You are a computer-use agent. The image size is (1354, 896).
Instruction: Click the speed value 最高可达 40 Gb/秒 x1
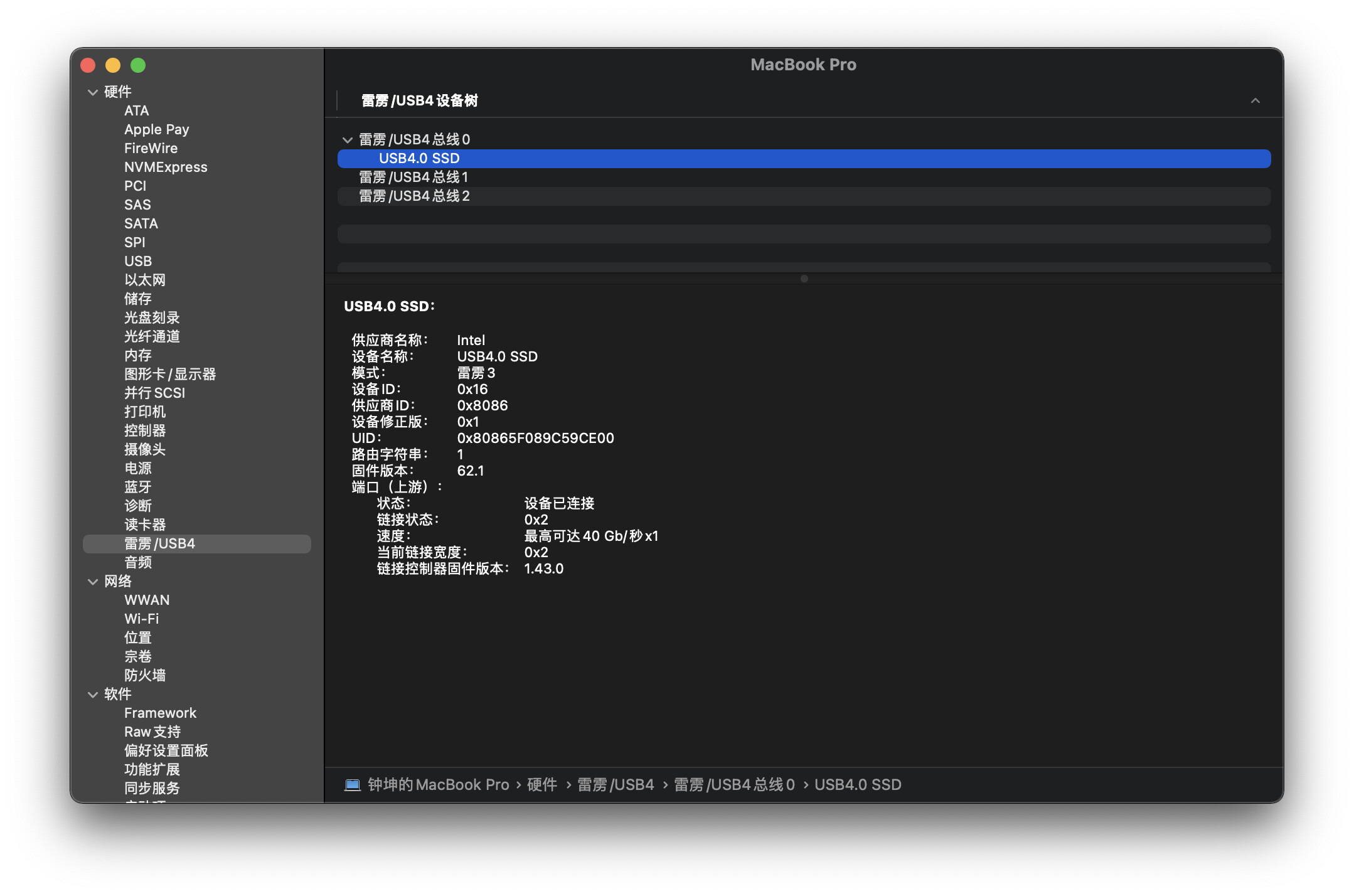tap(591, 536)
